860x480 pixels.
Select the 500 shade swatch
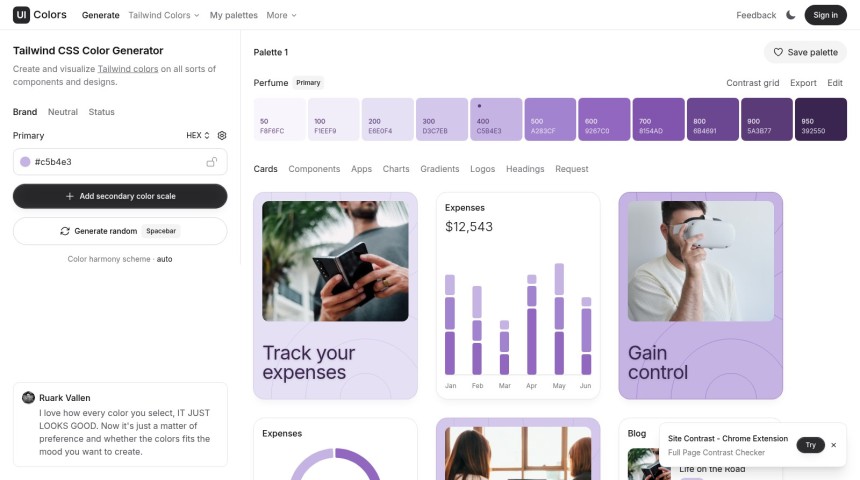[x=550, y=120]
